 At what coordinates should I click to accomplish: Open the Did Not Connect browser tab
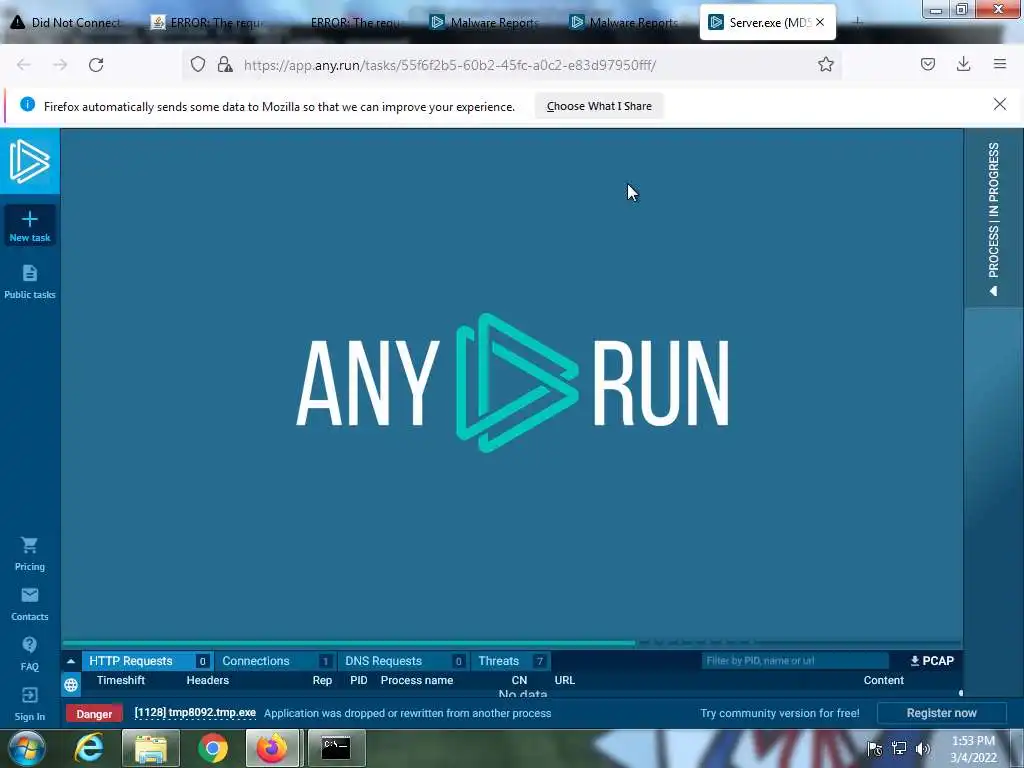point(67,22)
